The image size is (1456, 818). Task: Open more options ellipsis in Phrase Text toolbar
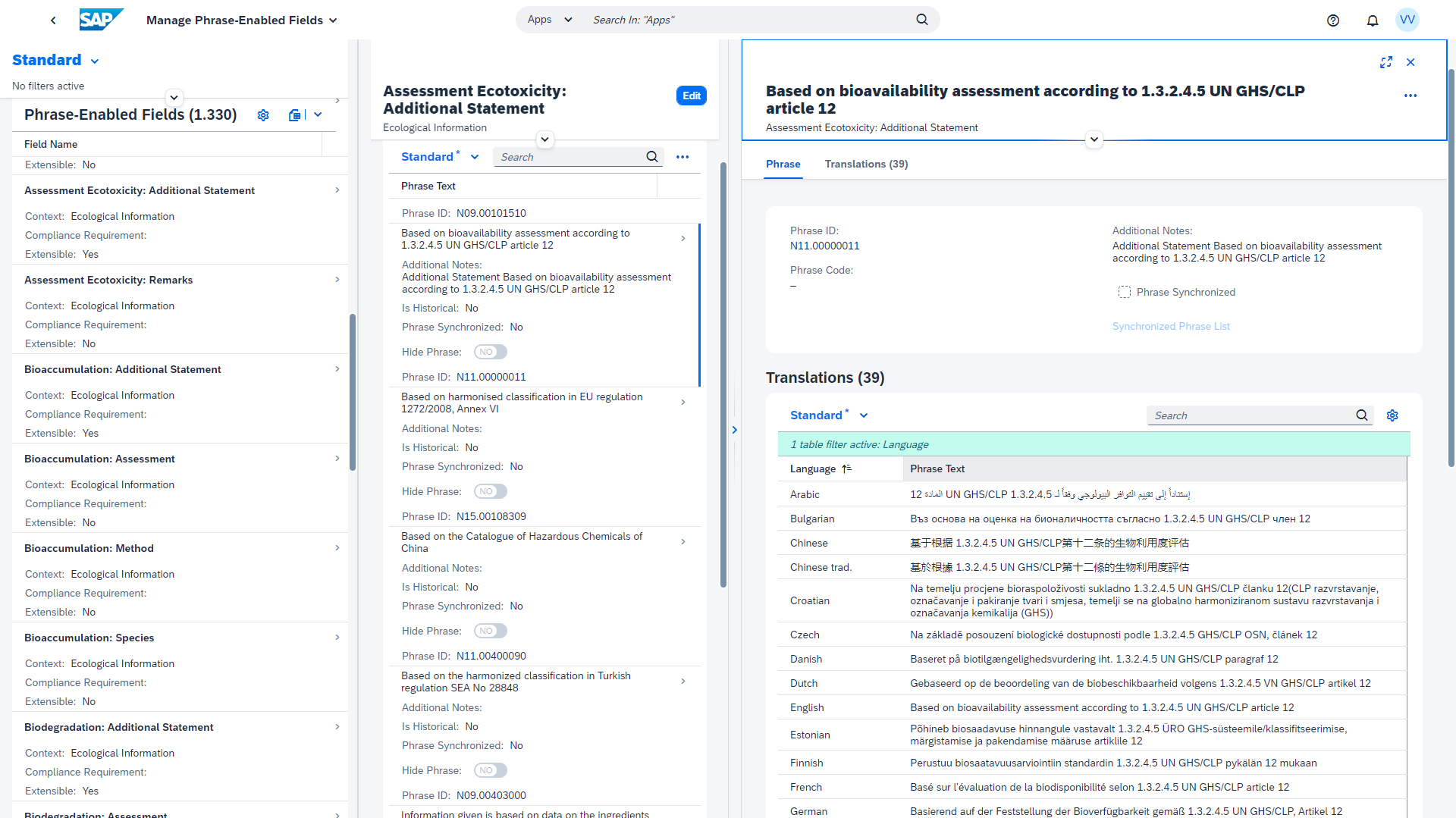(682, 157)
